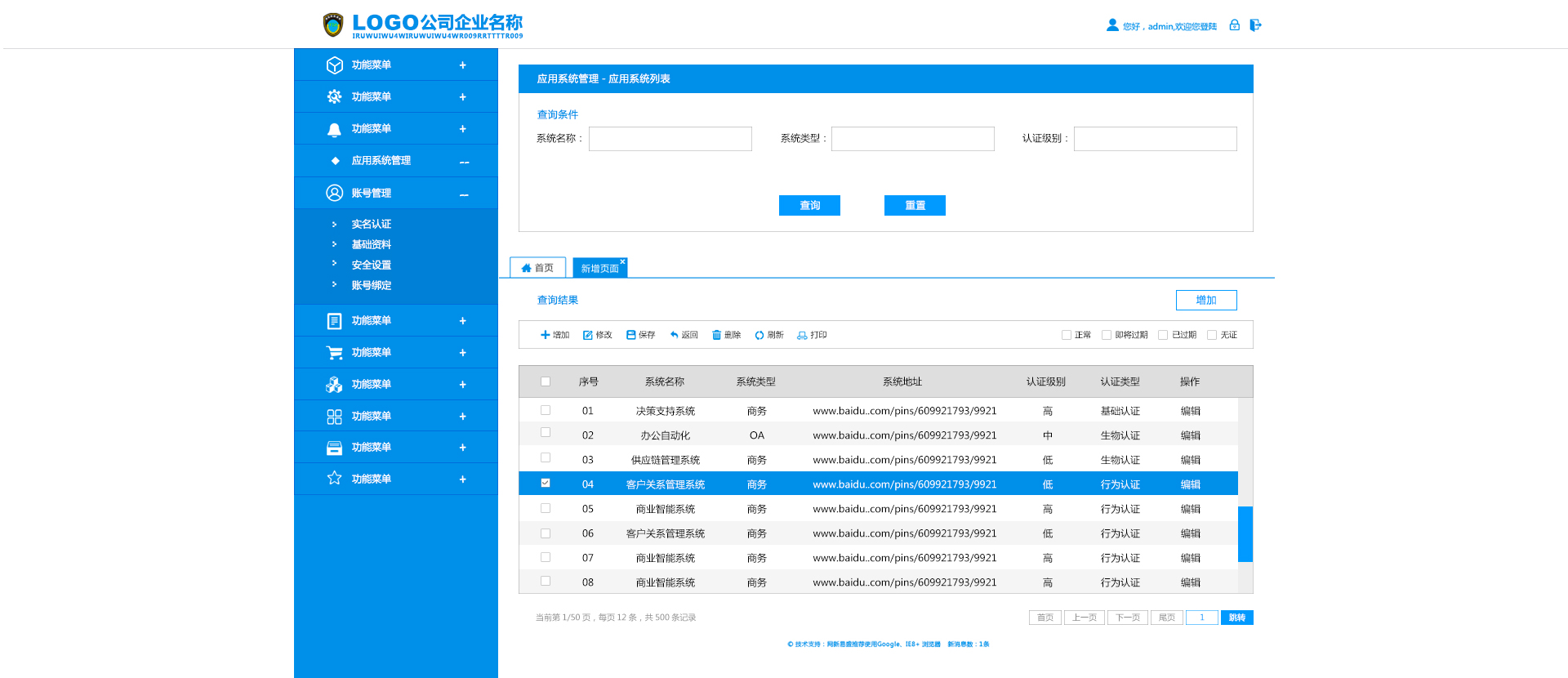This screenshot has width=1568, height=678.
Task: Expand the document-icon menu with its plus sign
Action: pyautogui.click(x=463, y=321)
